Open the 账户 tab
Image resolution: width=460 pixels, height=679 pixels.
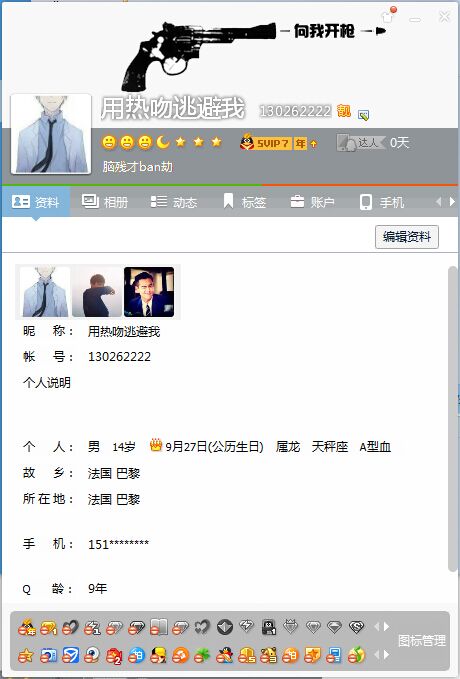coord(312,202)
